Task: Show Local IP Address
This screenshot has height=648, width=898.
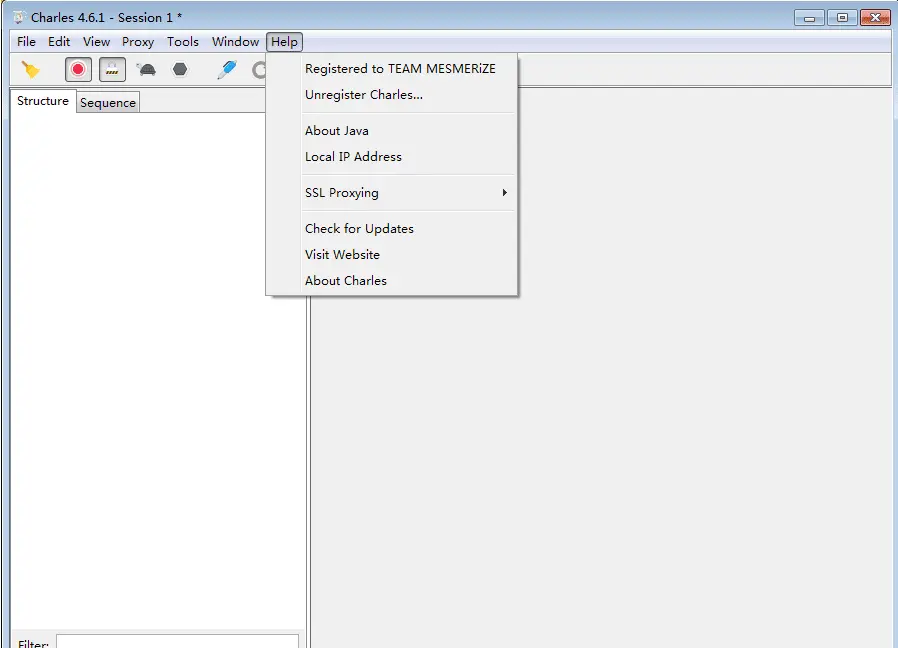Action: (353, 157)
